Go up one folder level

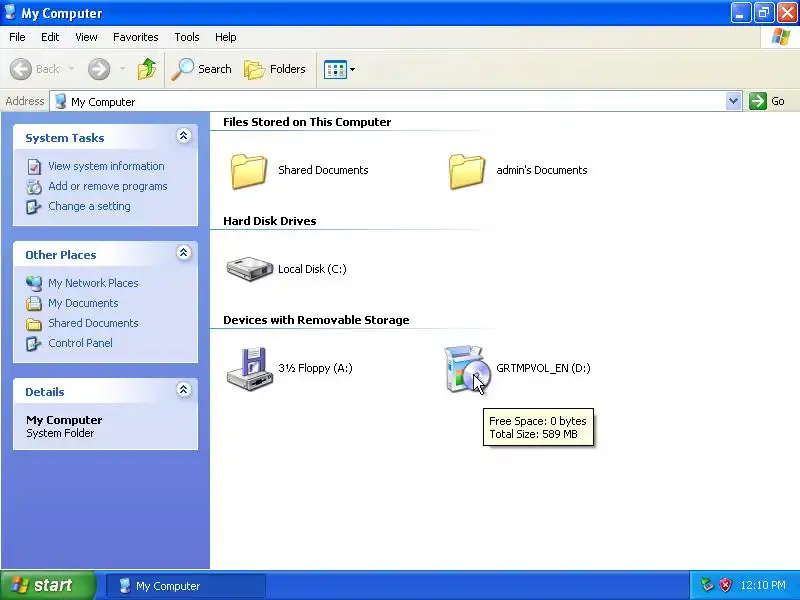(147, 69)
